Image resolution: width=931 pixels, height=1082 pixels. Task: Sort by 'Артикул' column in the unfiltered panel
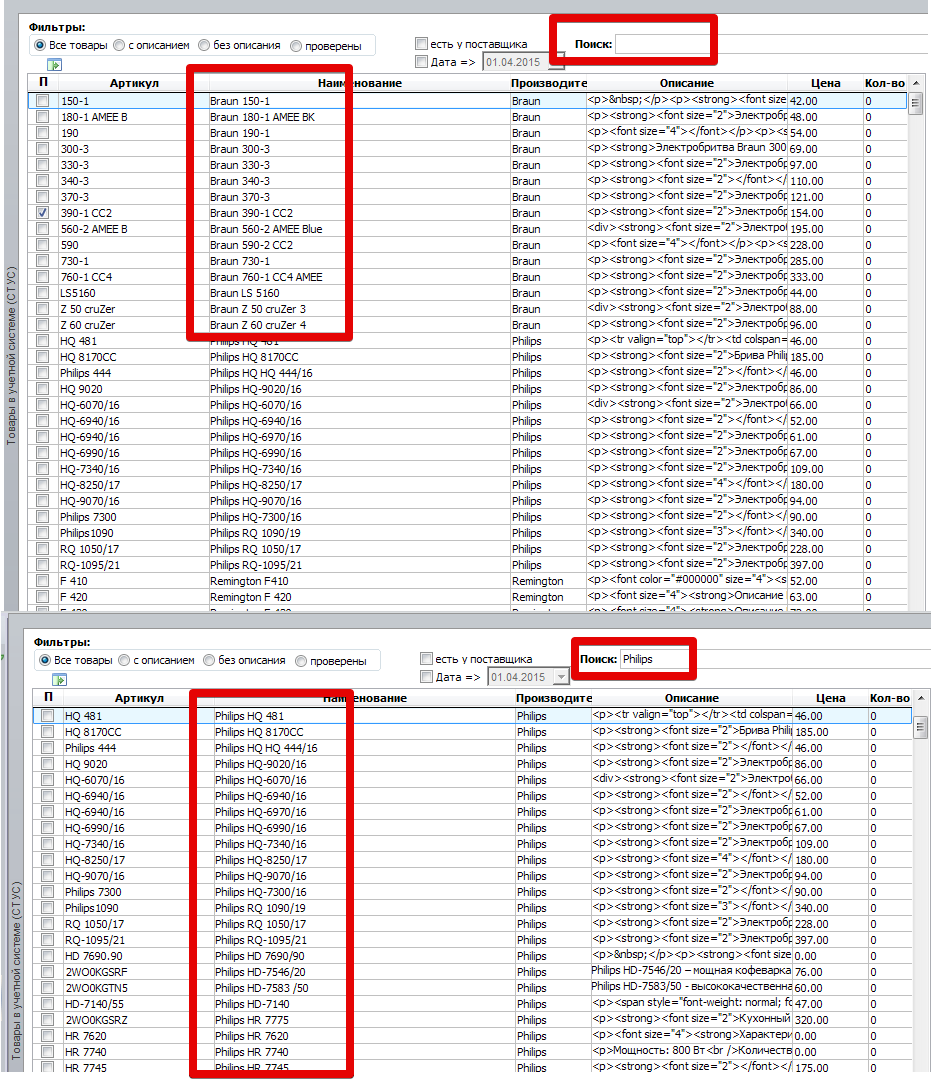pos(134,83)
